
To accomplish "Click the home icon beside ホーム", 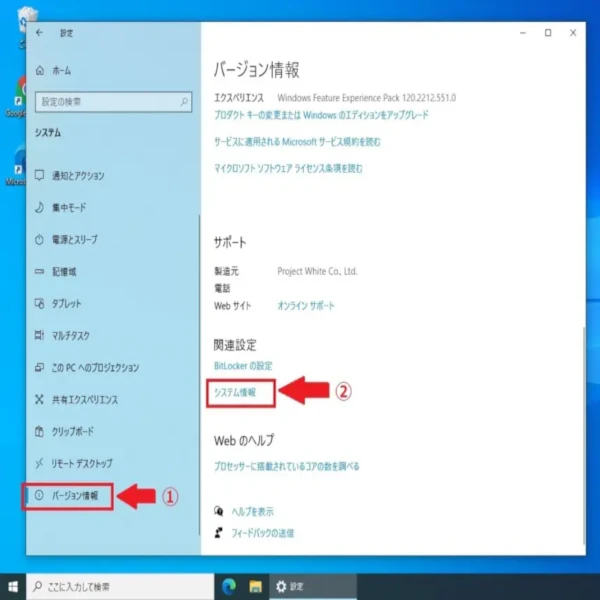I will (40, 71).
